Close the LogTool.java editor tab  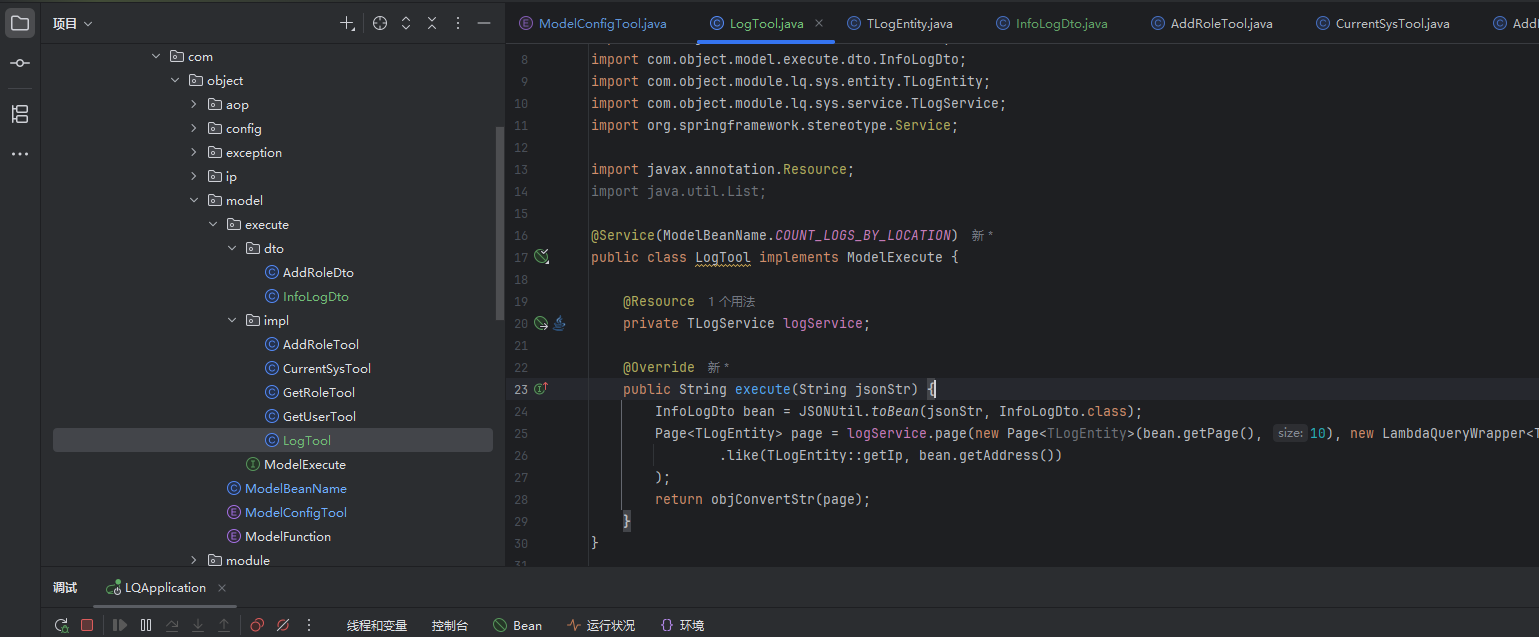coord(820,23)
